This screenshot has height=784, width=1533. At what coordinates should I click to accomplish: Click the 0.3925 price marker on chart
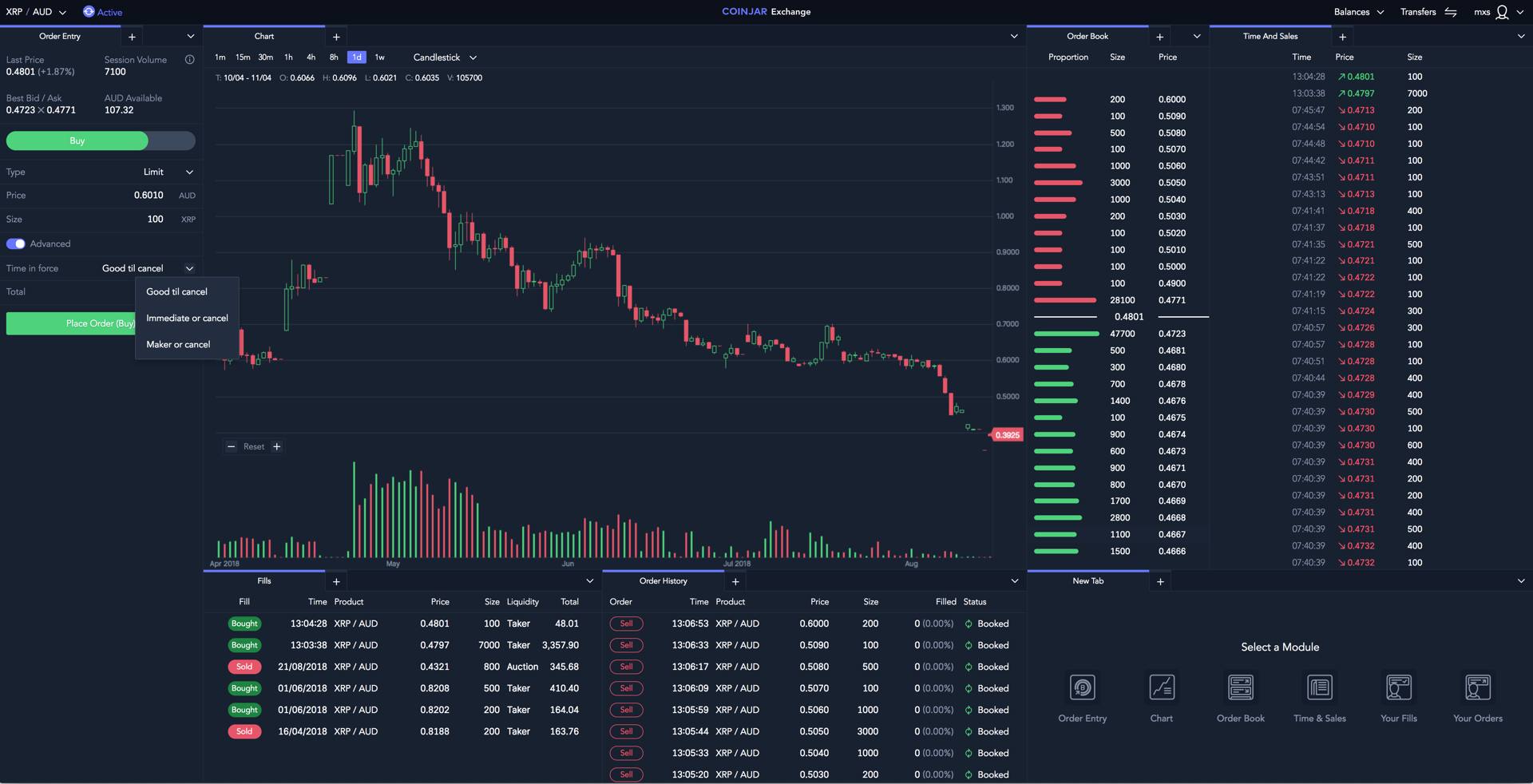click(x=1007, y=435)
